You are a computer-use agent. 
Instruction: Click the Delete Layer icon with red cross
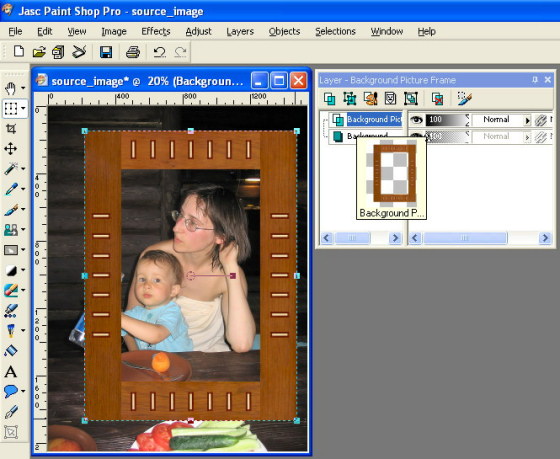tap(438, 98)
